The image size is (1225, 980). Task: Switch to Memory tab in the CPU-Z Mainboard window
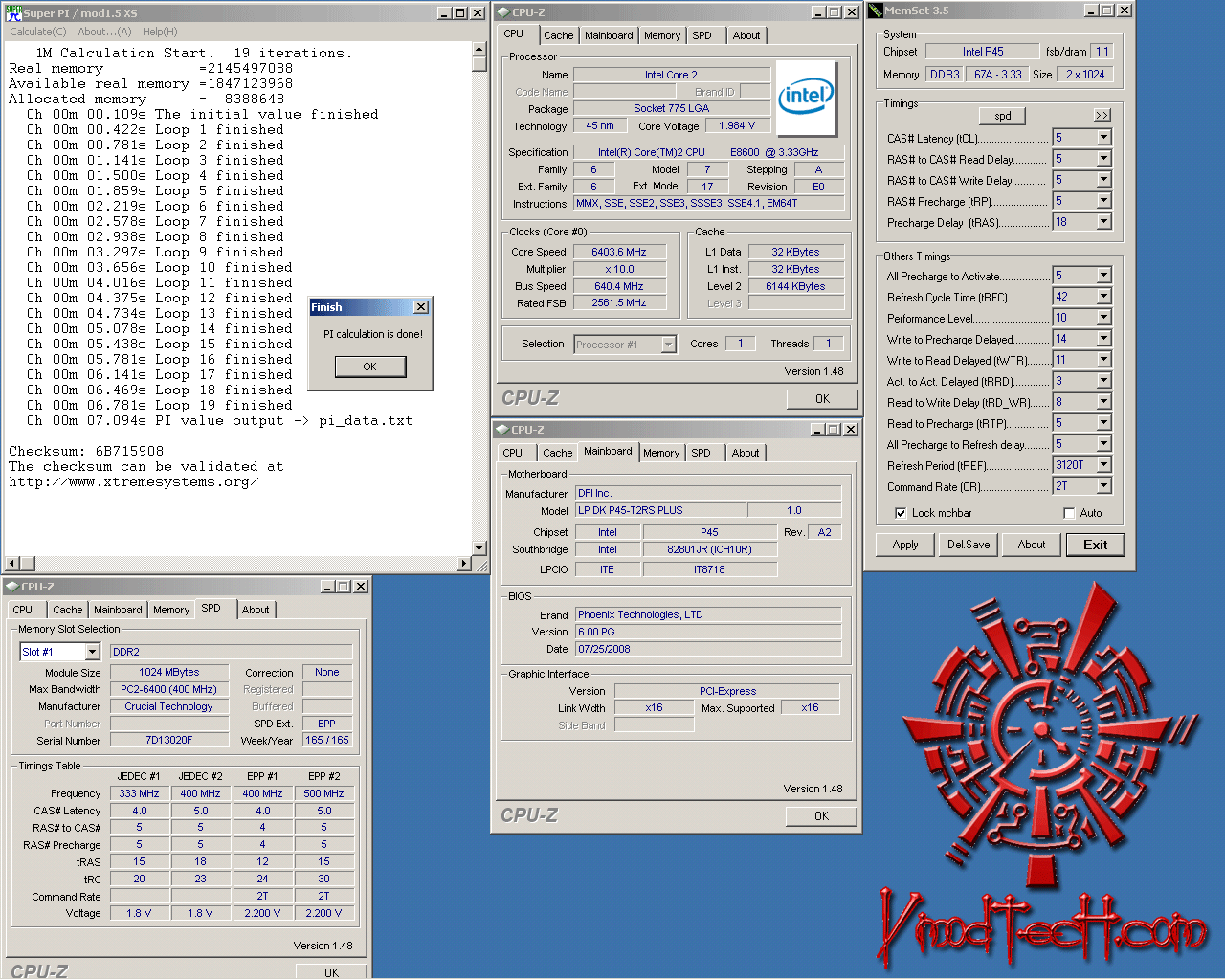tap(661, 453)
